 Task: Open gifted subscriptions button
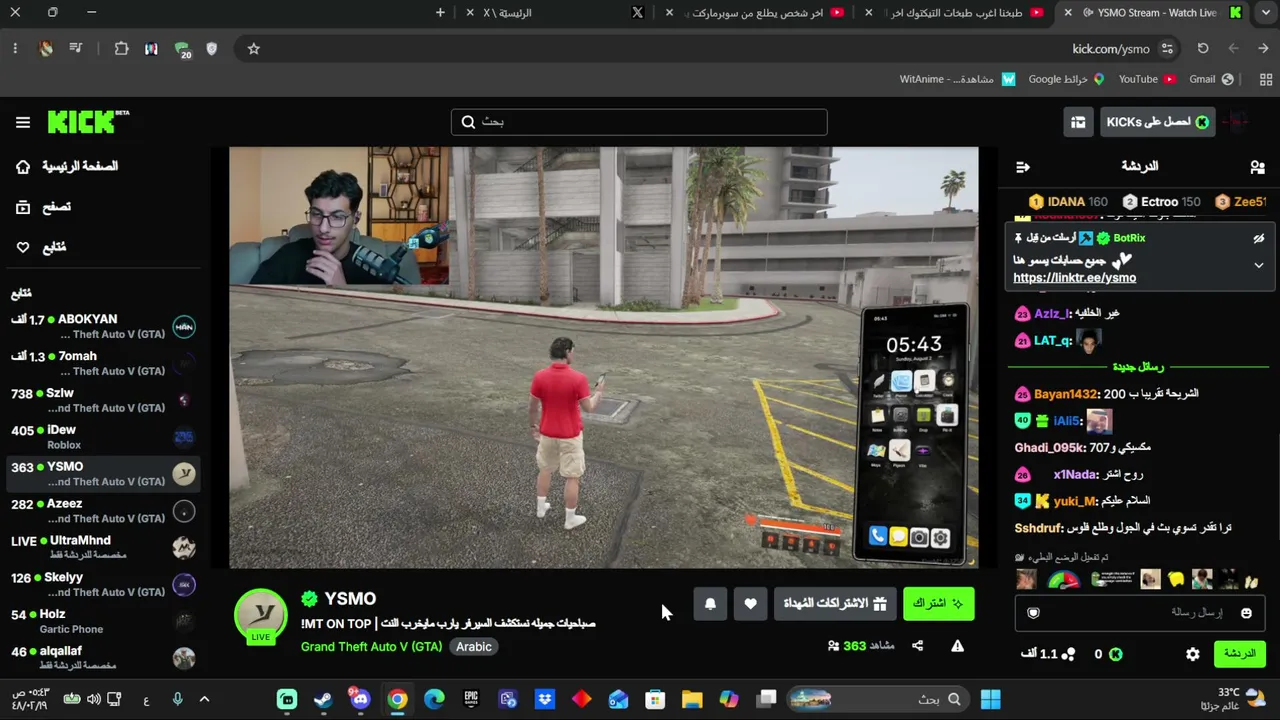tap(835, 603)
